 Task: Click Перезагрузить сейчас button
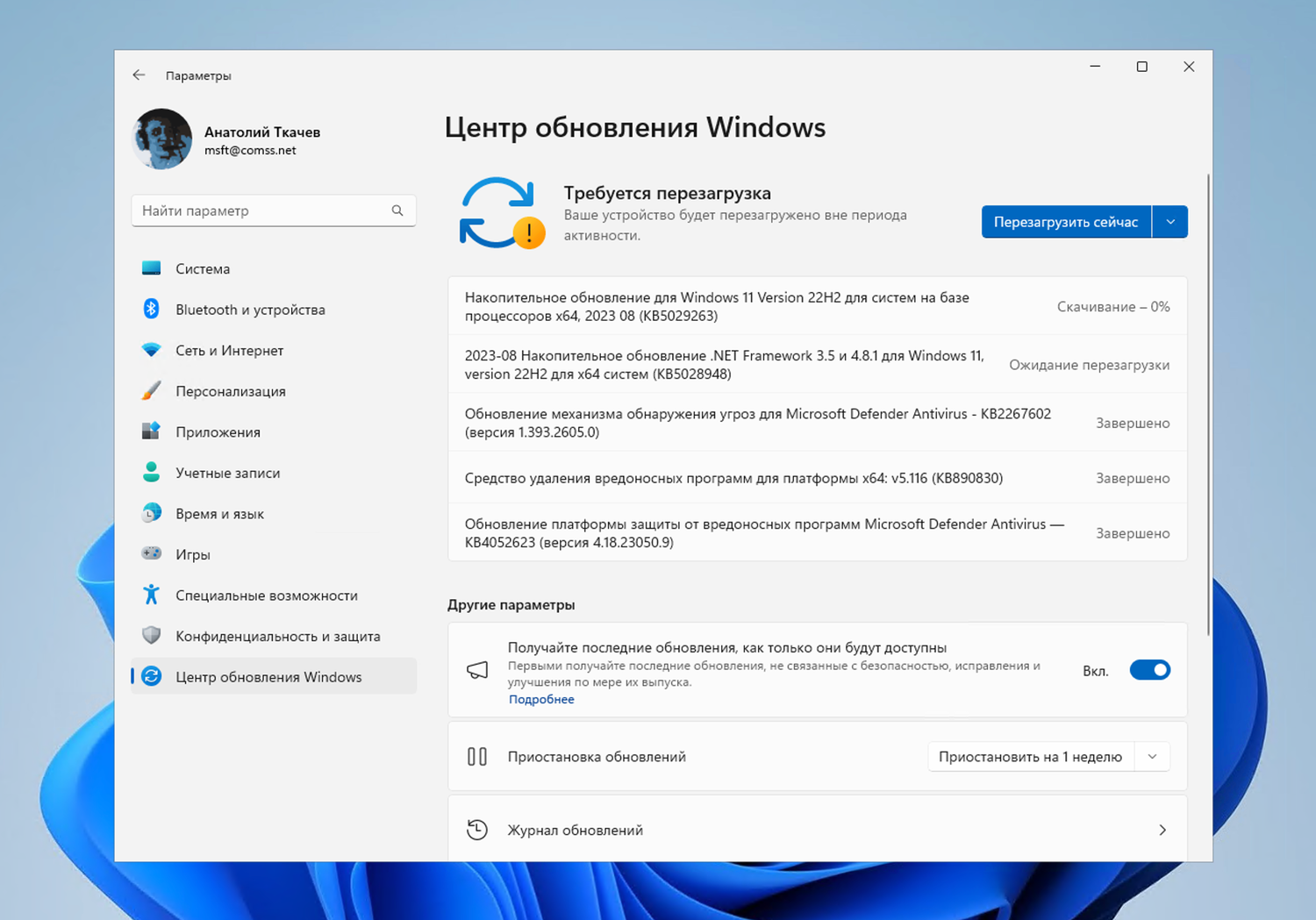[x=1066, y=222]
